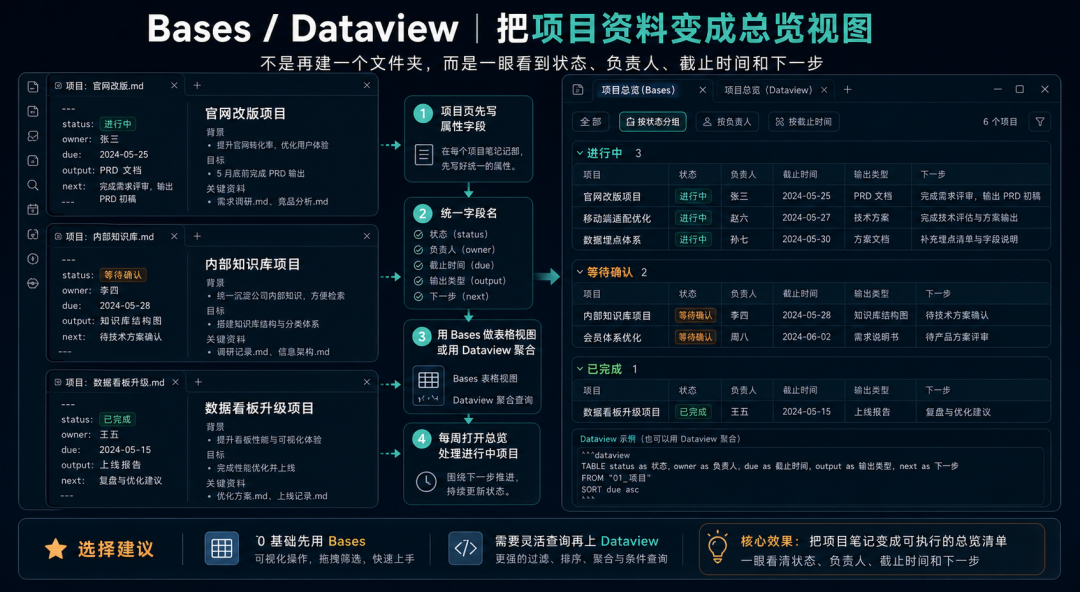The width and height of the screenshot is (1080, 592).
Task: Click the star icon beside 选择建议
Action: point(56,549)
